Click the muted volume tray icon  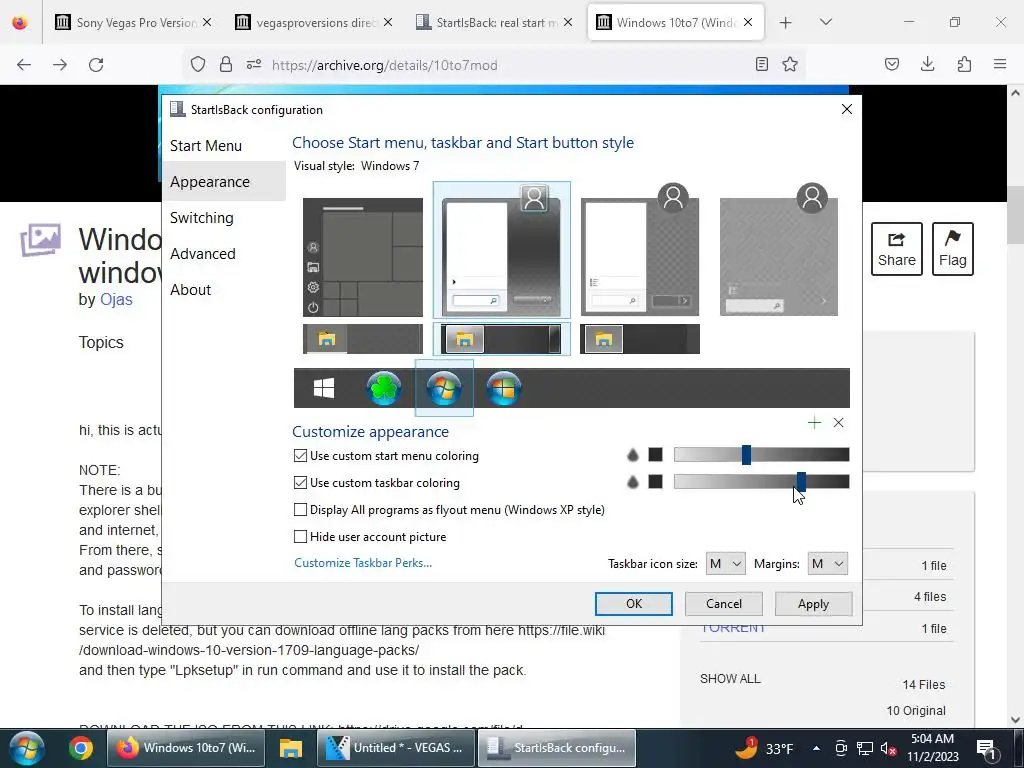coord(888,748)
